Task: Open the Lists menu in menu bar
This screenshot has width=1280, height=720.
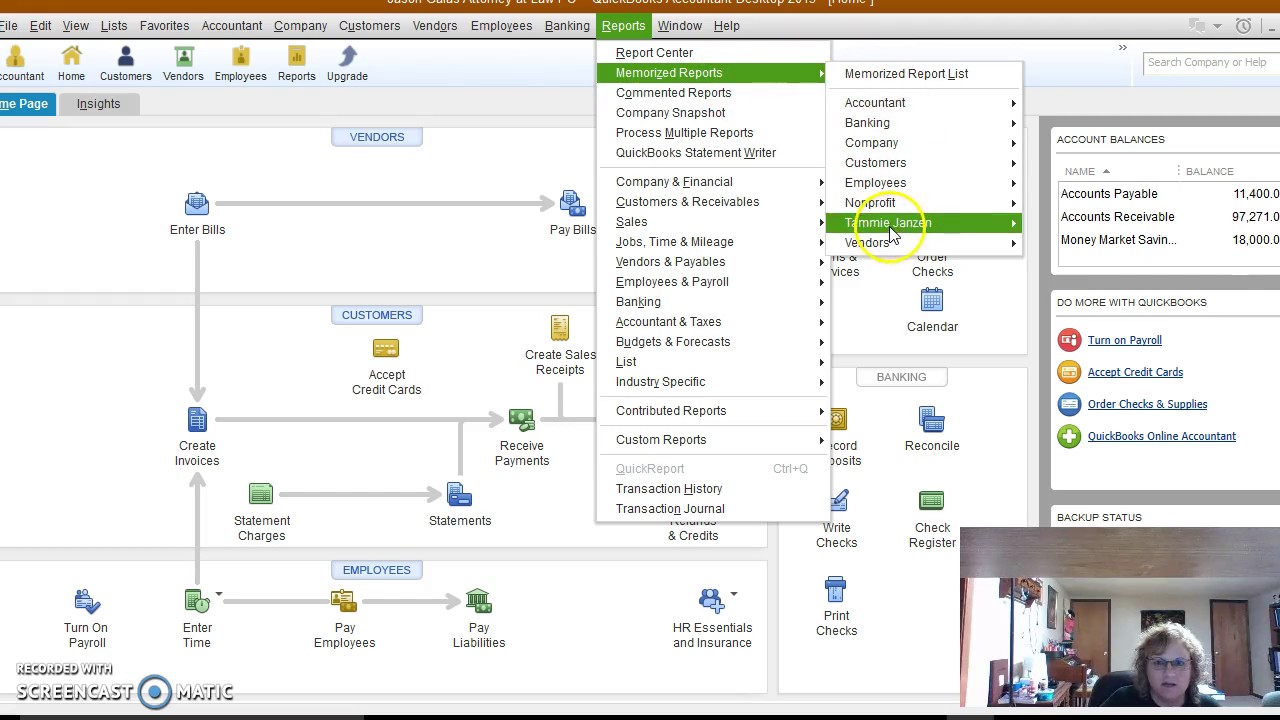Action: click(x=114, y=26)
